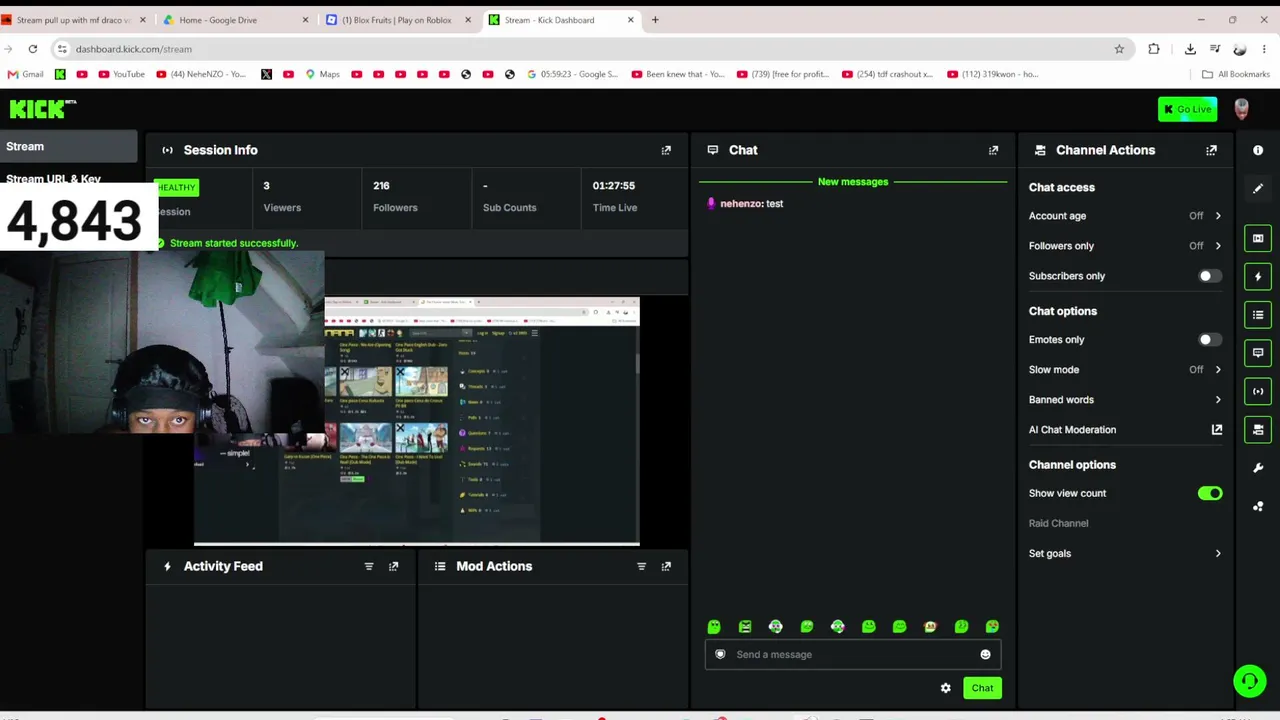Open AI Chat Moderation external link
The image size is (1280, 720).
click(1217, 430)
